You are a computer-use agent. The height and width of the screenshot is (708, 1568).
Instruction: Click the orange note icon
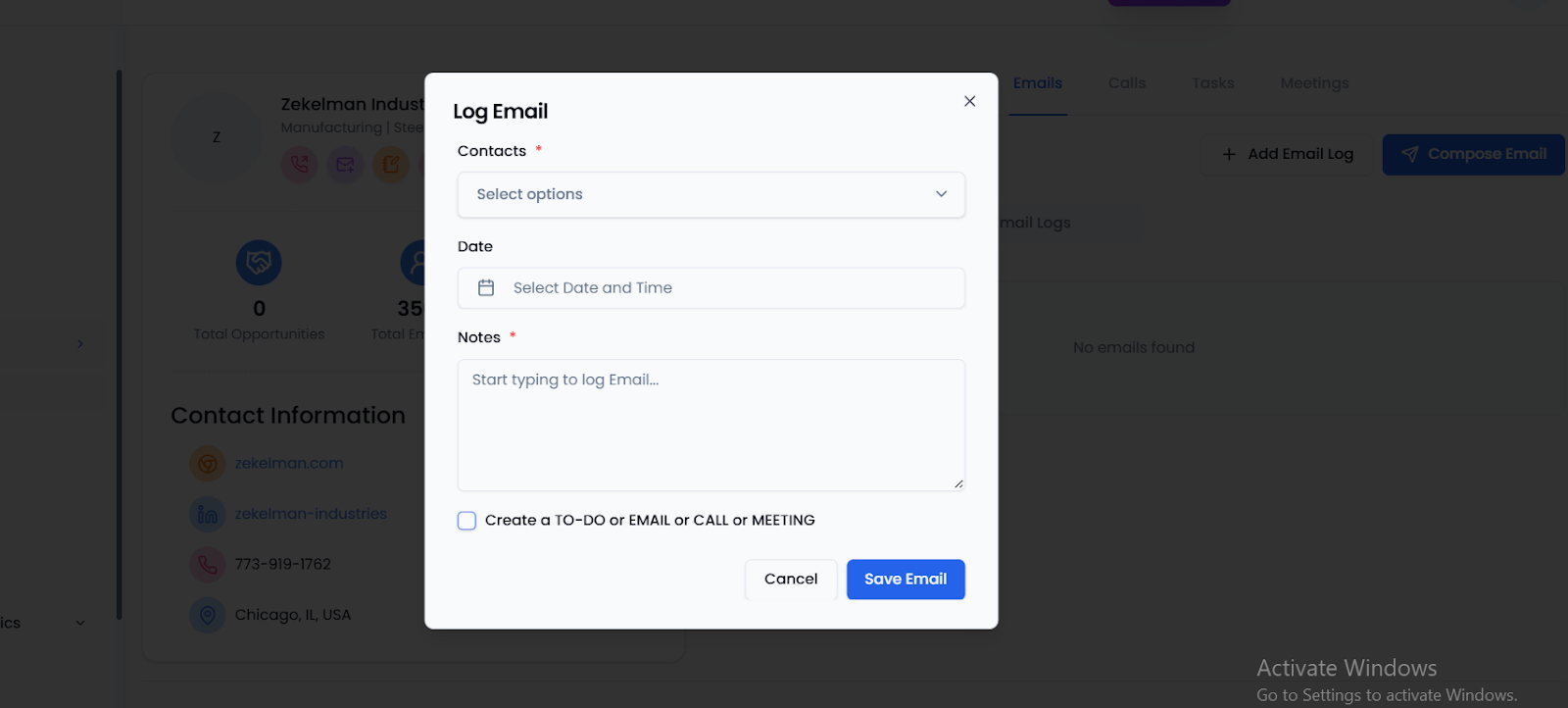(x=390, y=164)
